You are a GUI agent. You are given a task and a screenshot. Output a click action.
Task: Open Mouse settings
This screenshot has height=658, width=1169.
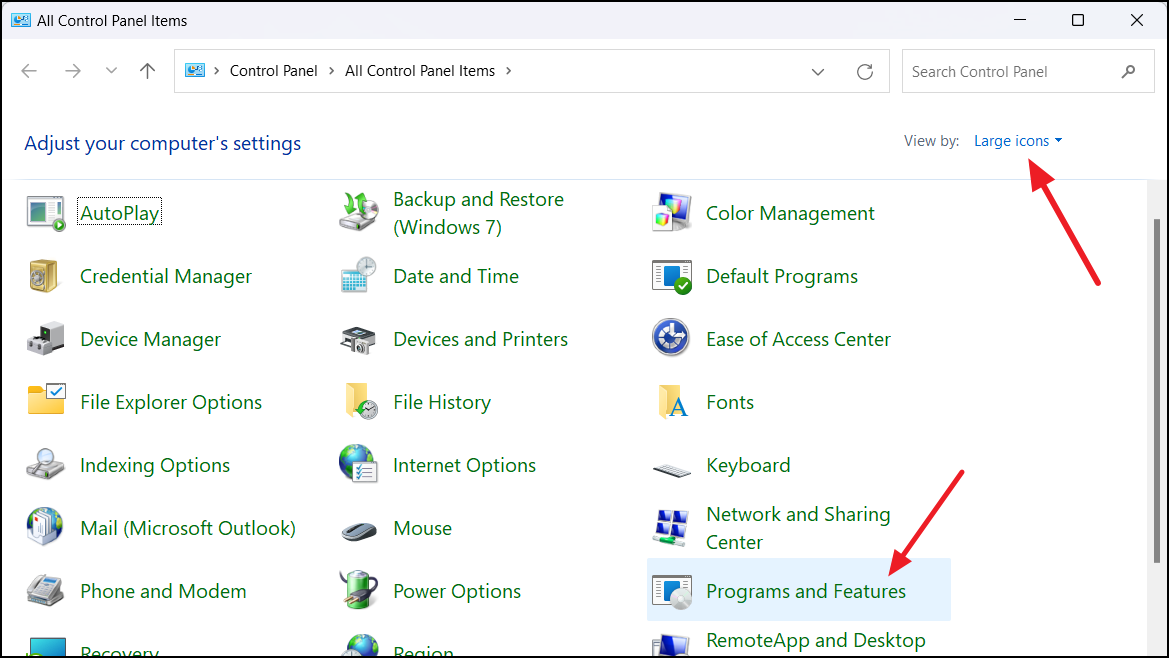(x=422, y=528)
